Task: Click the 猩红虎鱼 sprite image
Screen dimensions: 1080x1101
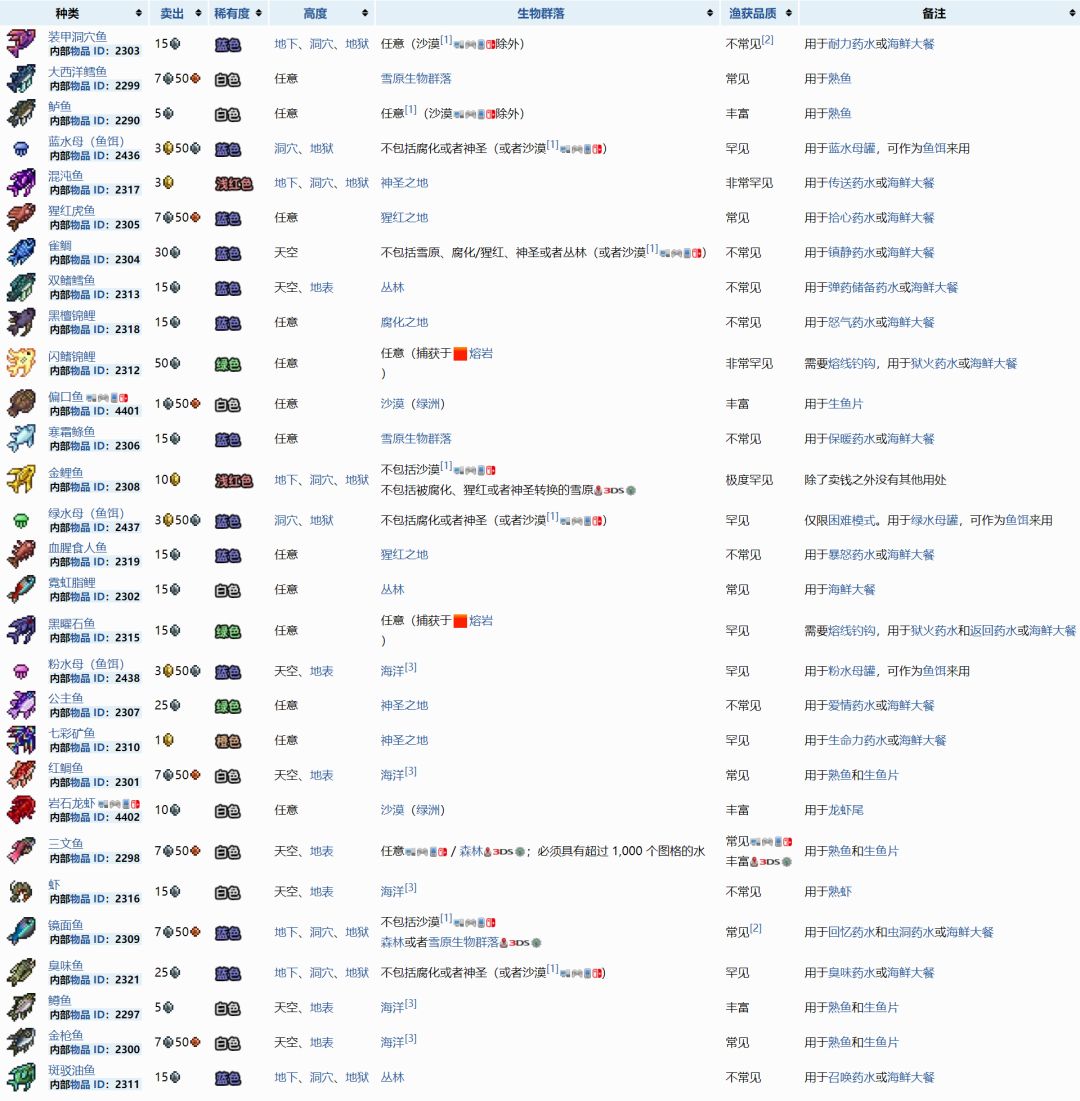Action: [21, 218]
